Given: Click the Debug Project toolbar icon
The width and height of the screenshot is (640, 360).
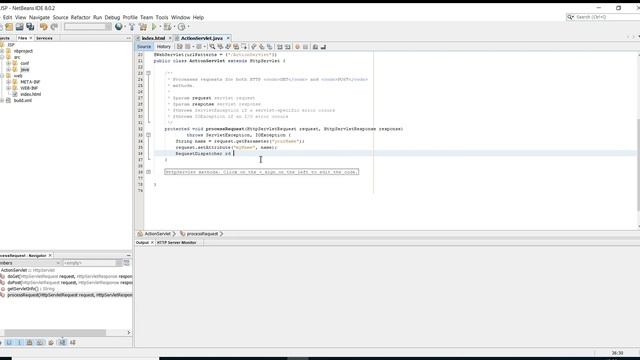Looking at the screenshot, I should [167, 27].
